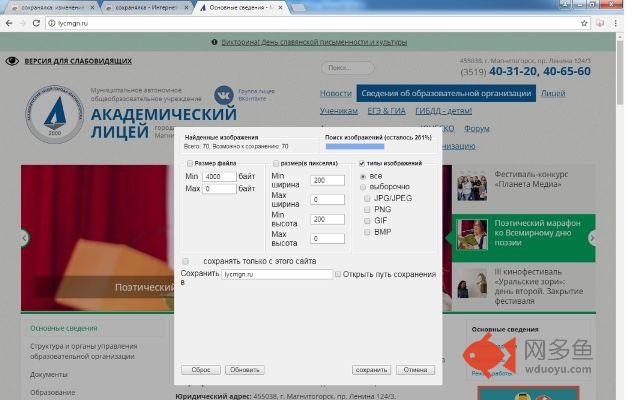Click the 'Max высота' input field
The height and width of the screenshot is (400, 640).
(x=327, y=238)
